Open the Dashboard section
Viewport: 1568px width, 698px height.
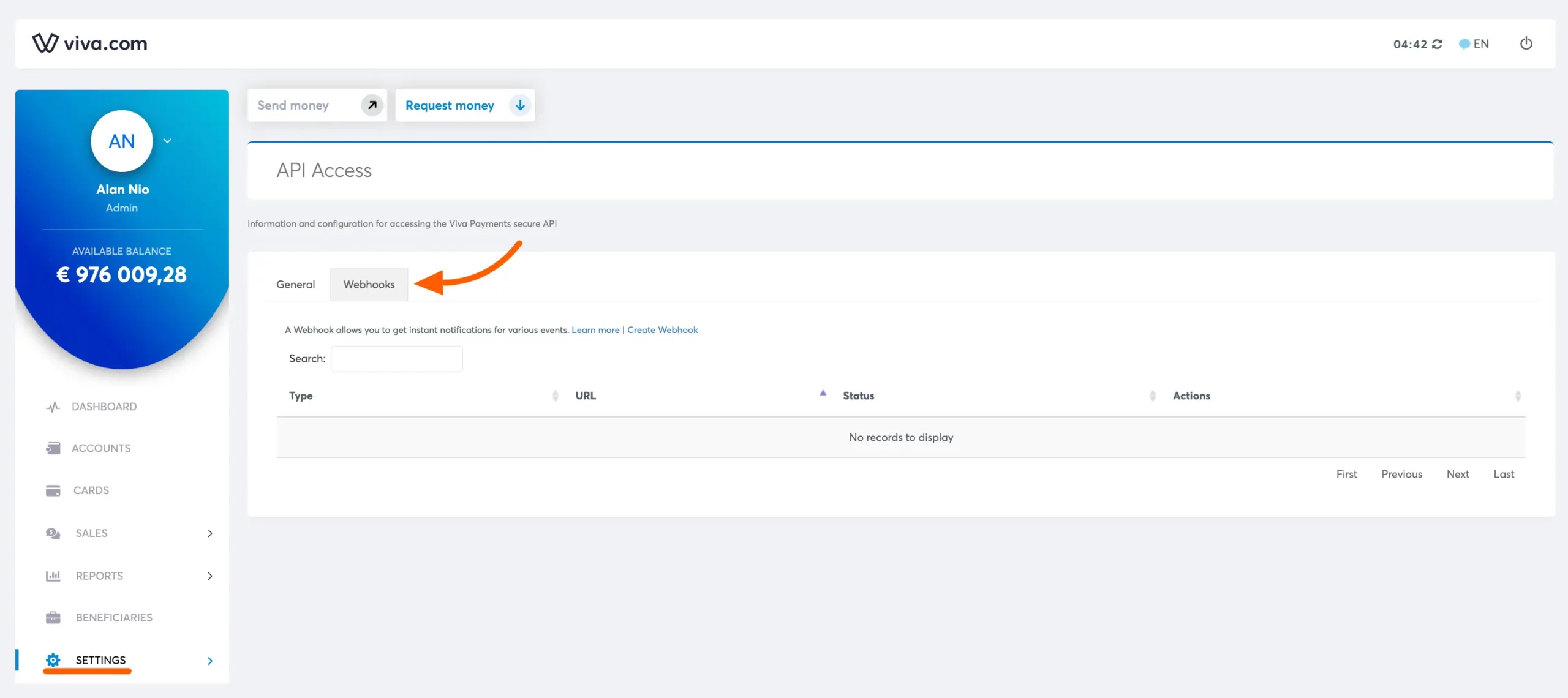104,407
